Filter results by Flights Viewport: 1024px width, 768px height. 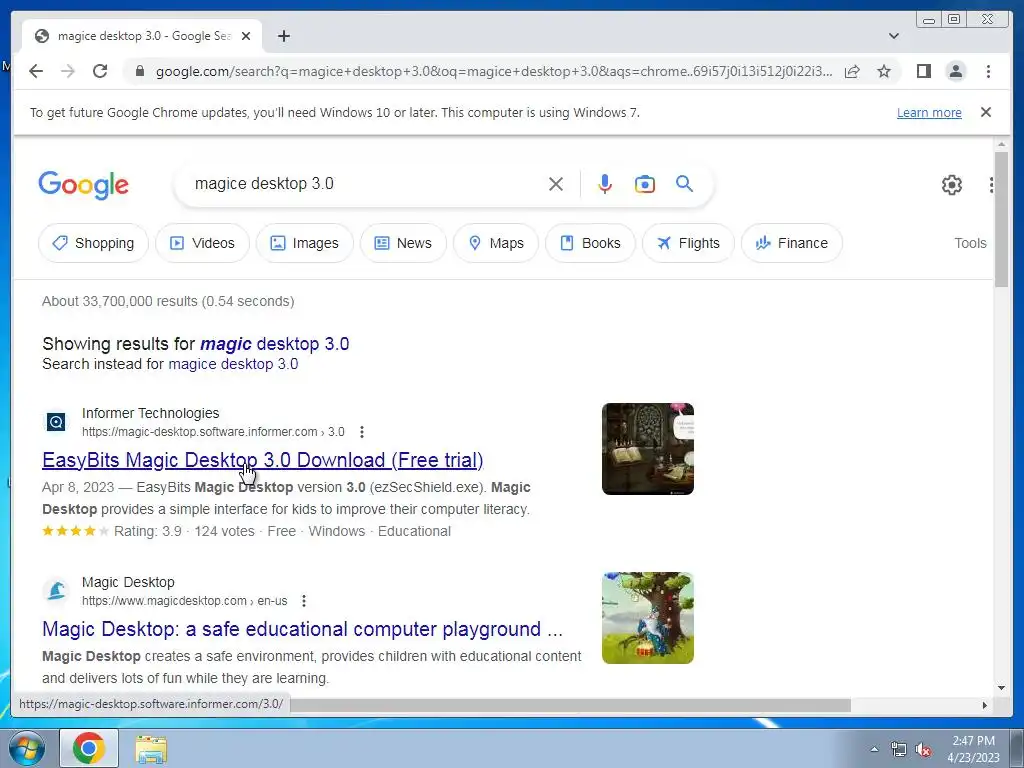coord(688,243)
